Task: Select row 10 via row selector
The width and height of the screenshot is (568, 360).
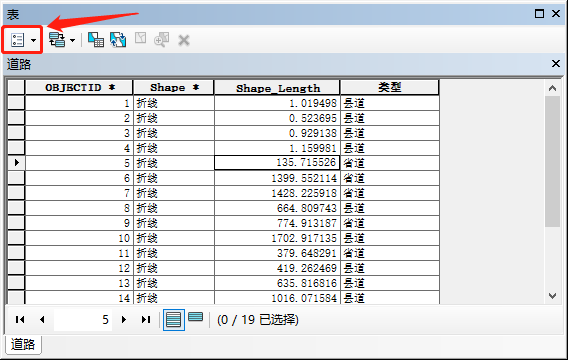Action: coord(16,238)
